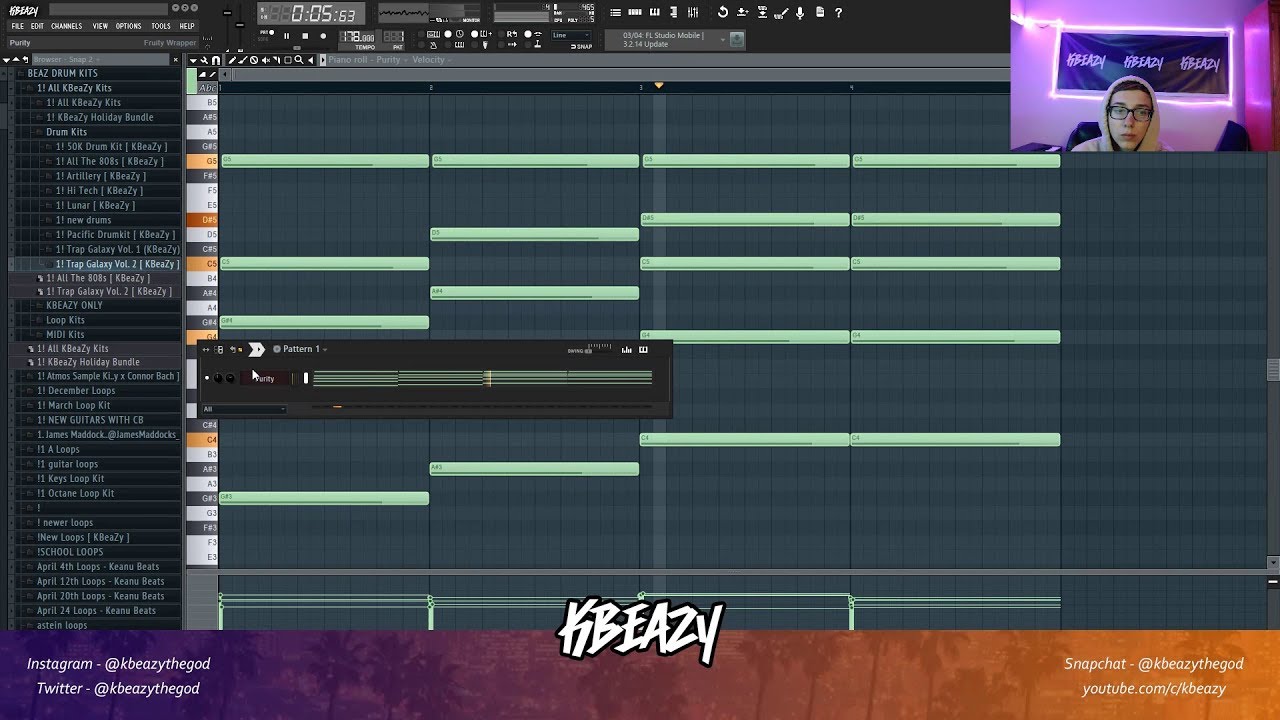Screen dimensions: 1280x720
Task: Toggle the Purity channel mute LED
Action: (x=207, y=378)
